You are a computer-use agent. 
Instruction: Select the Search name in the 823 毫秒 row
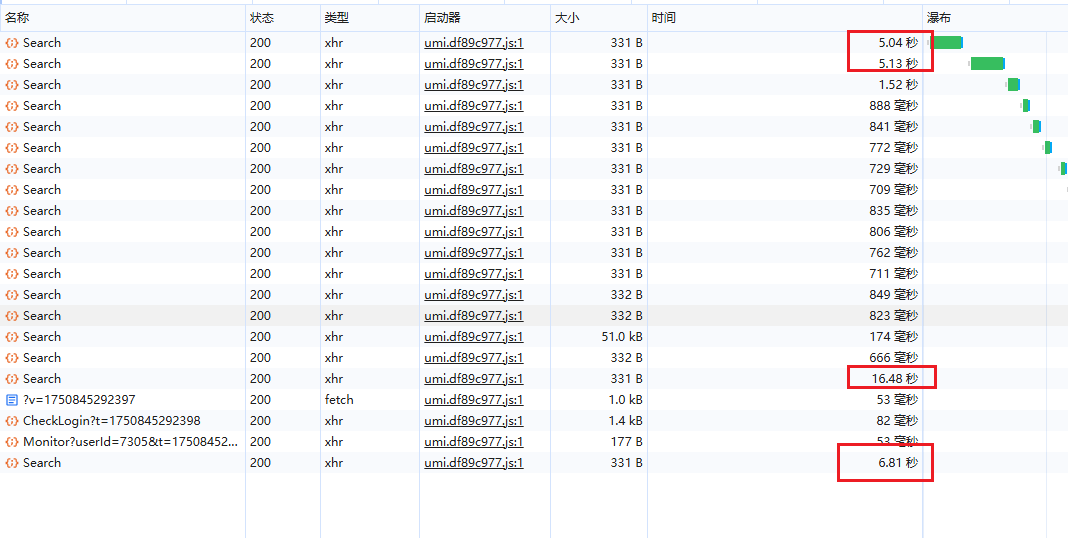click(42, 316)
